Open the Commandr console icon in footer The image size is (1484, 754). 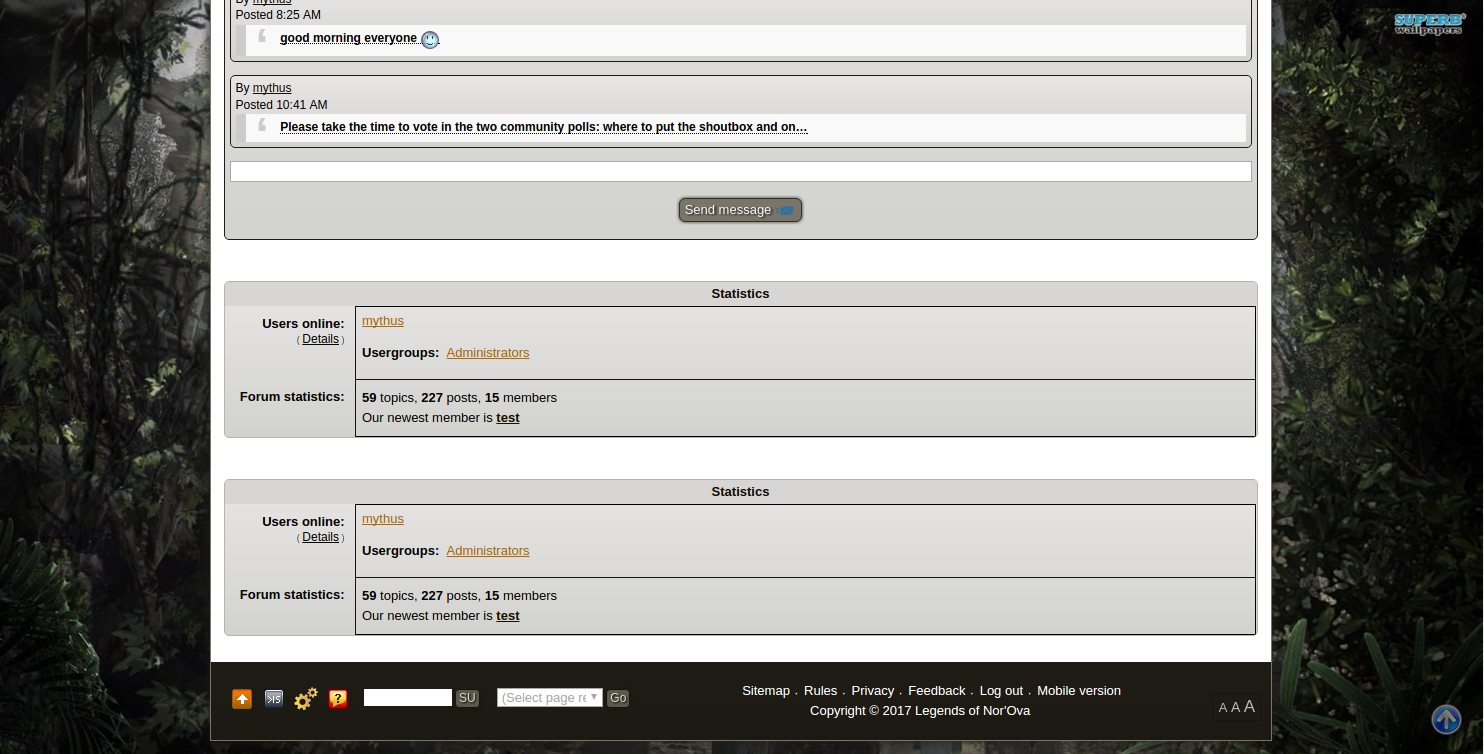(274, 699)
